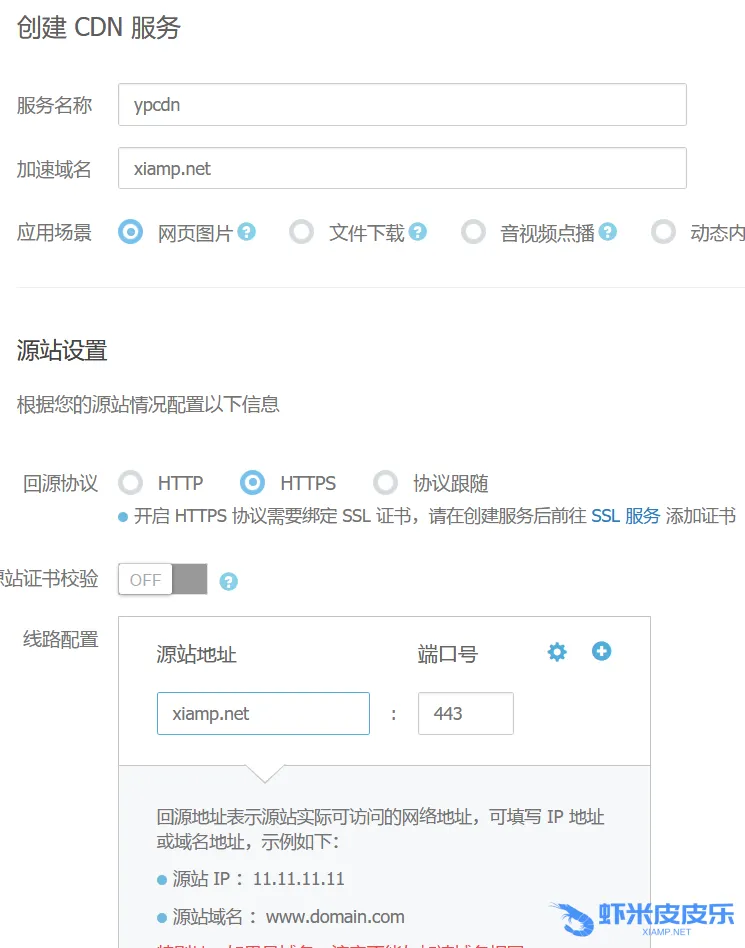
Task: Select the 动态内容 scenario radio button
Action: point(663,232)
